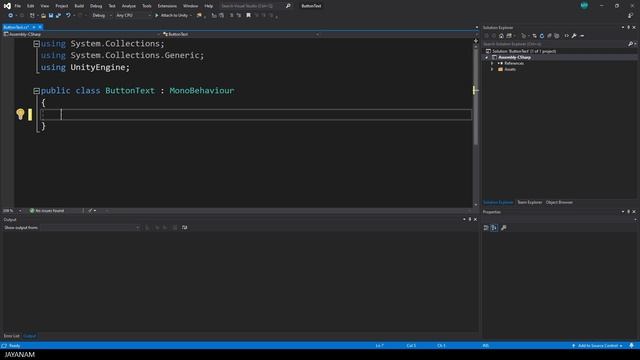
Task: Collapse the using directives region
Action: 36,44
